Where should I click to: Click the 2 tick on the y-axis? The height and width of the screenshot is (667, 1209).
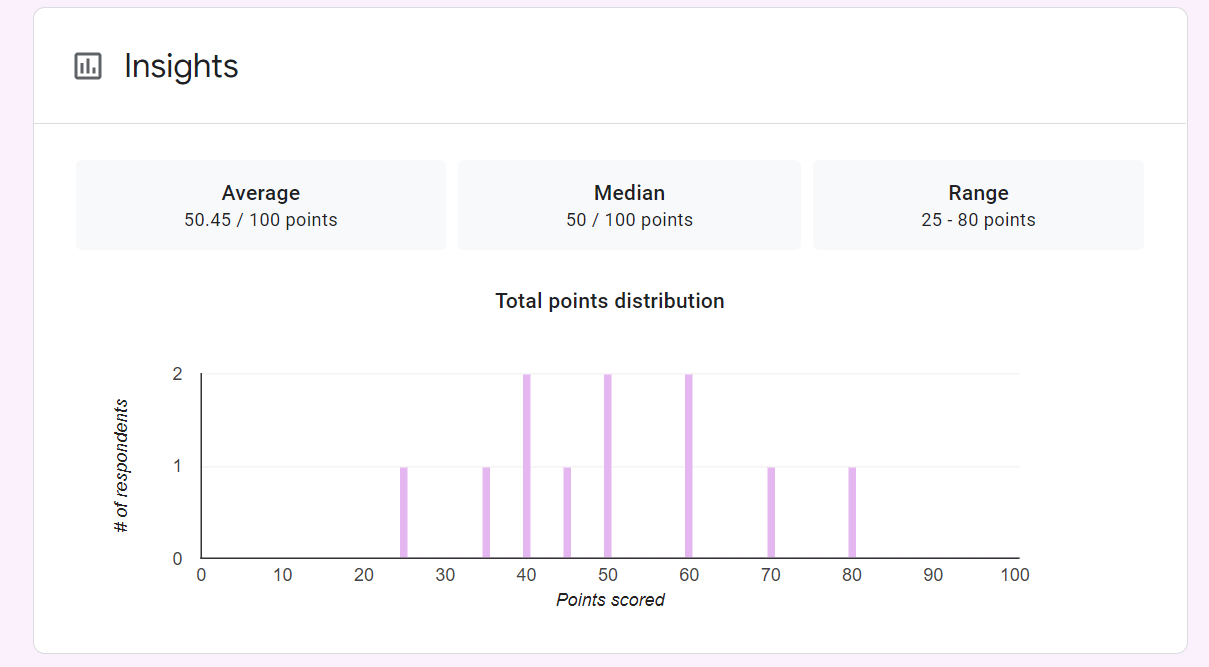(x=178, y=374)
